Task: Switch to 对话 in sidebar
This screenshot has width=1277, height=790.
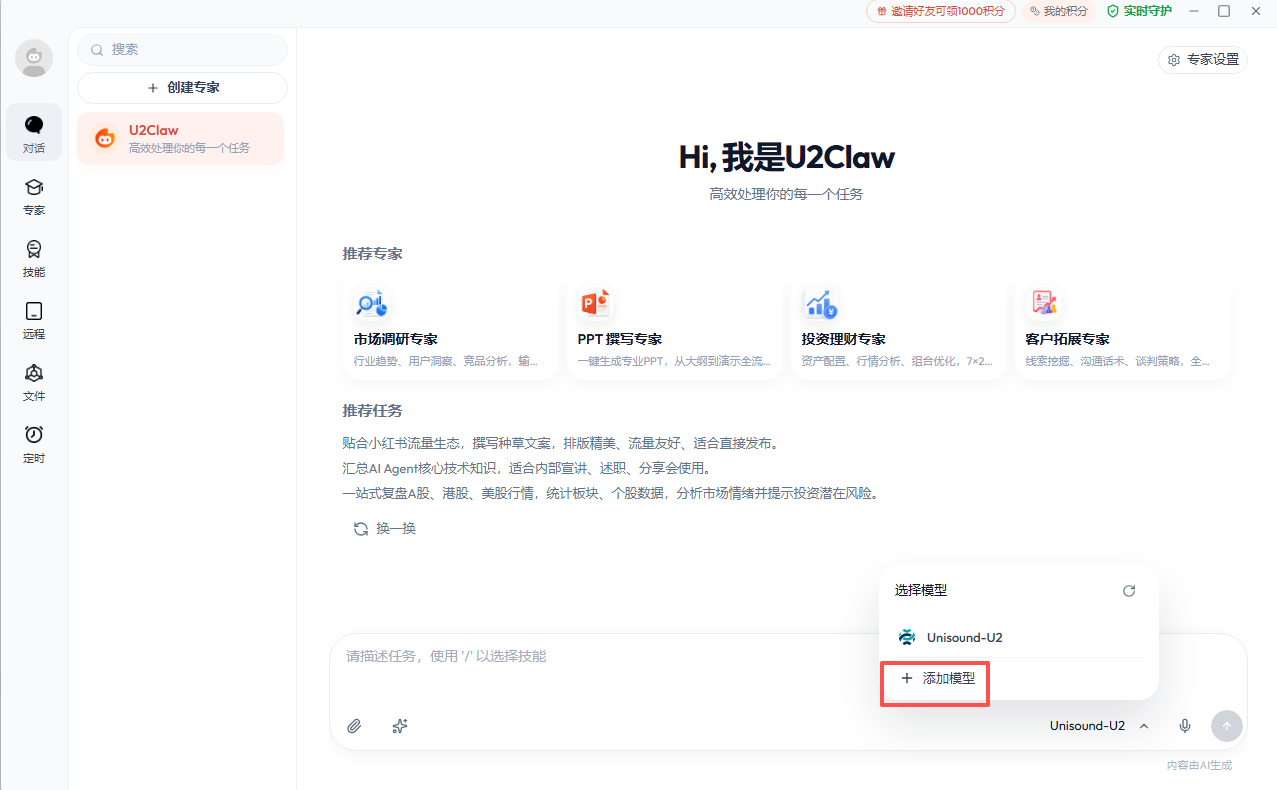Action: [x=34, y=133]
